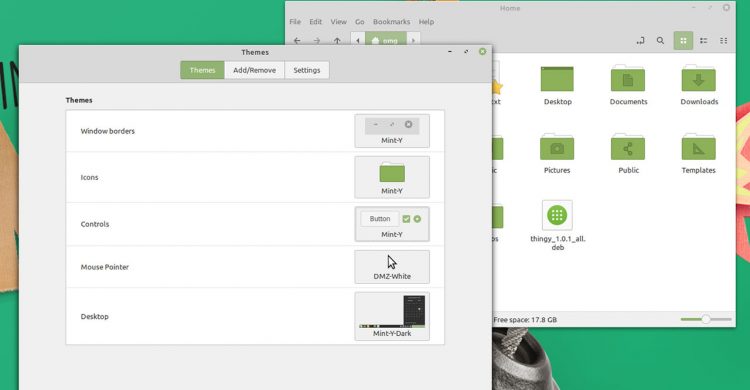
Task: Open File menu in Home window
Action: coord(295,22)
